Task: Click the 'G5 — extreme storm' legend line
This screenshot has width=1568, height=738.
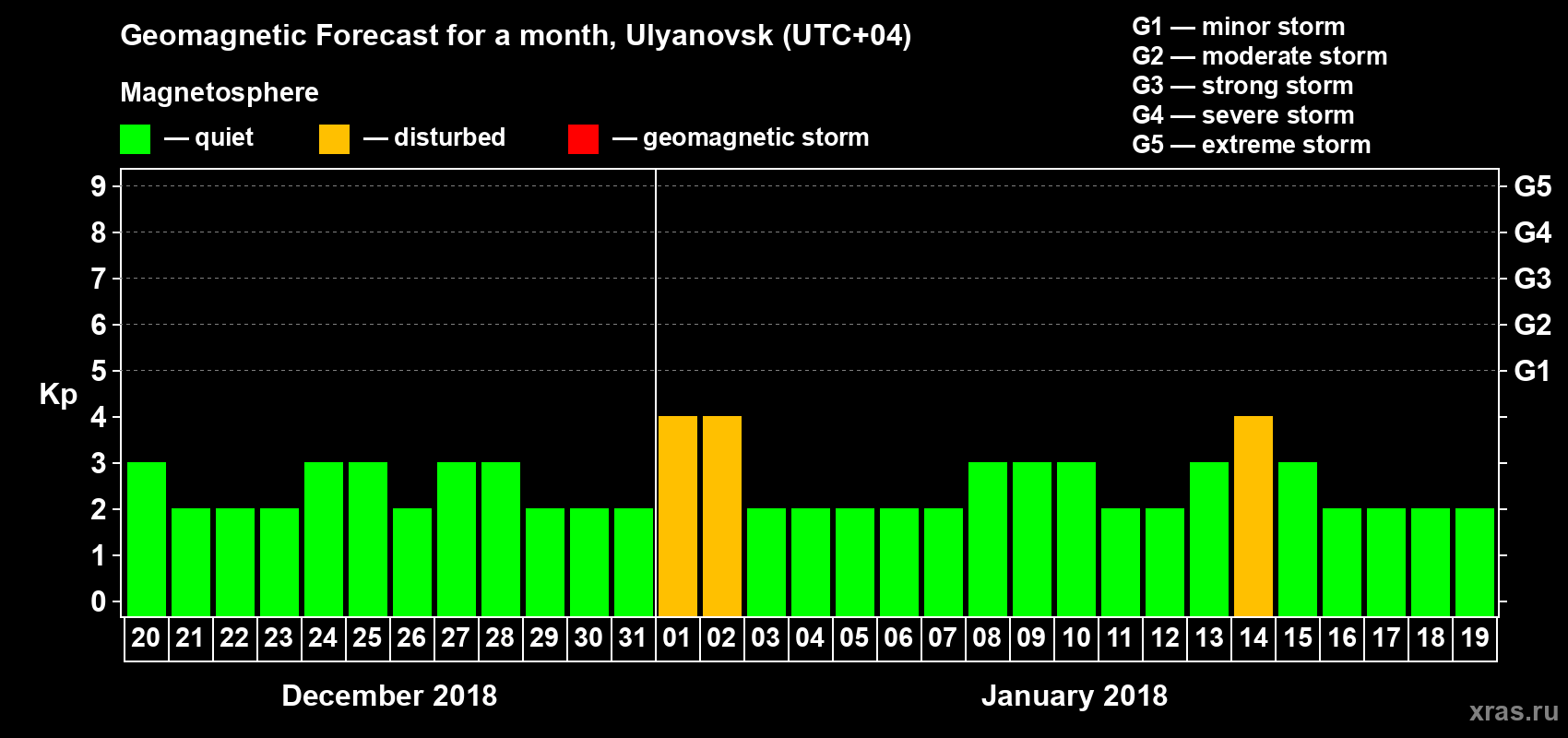Action: click(1252, 145)
